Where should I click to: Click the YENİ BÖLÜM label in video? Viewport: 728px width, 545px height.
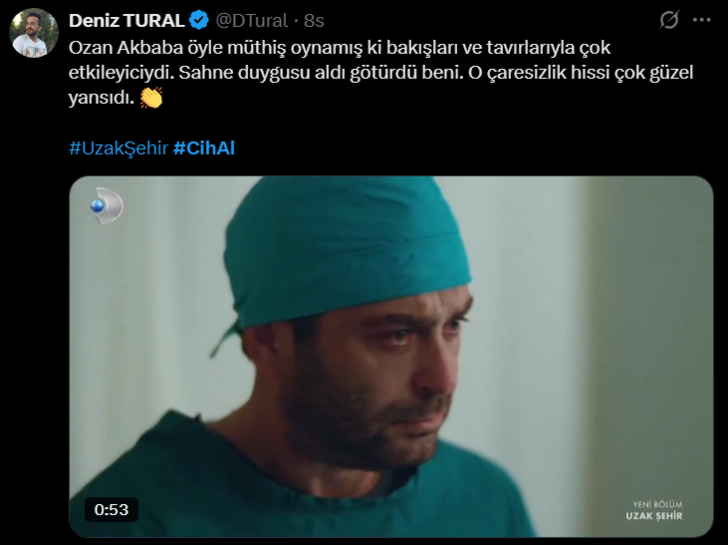pos(657,504)
